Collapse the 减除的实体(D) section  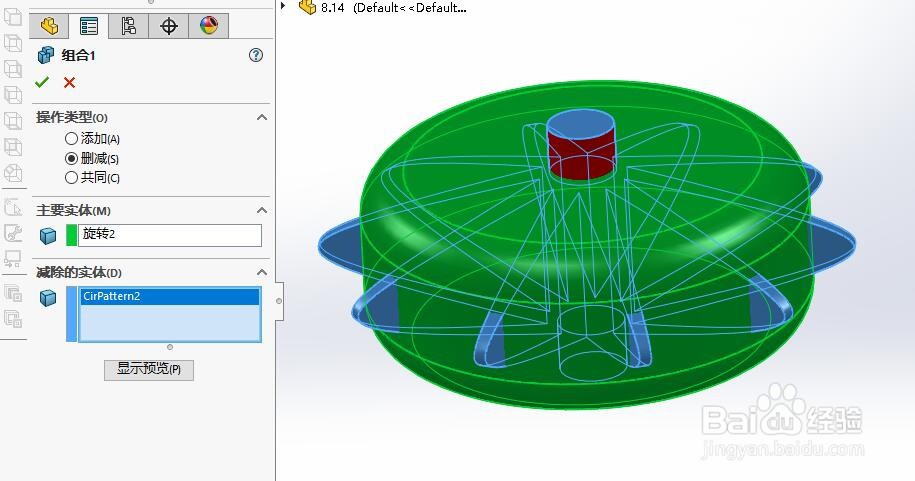262,272
